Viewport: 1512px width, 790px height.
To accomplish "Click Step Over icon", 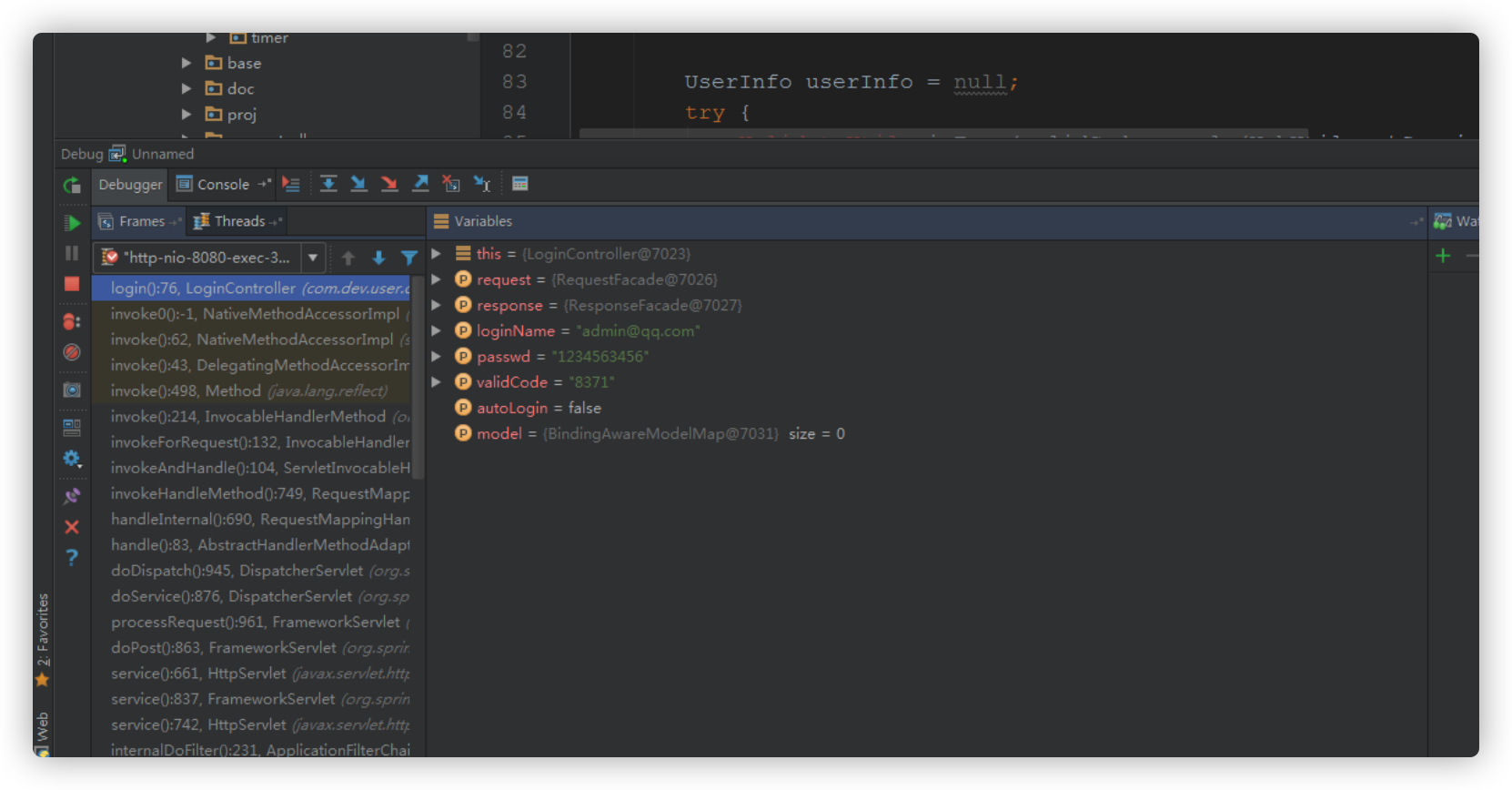I will tap(328, 184).
